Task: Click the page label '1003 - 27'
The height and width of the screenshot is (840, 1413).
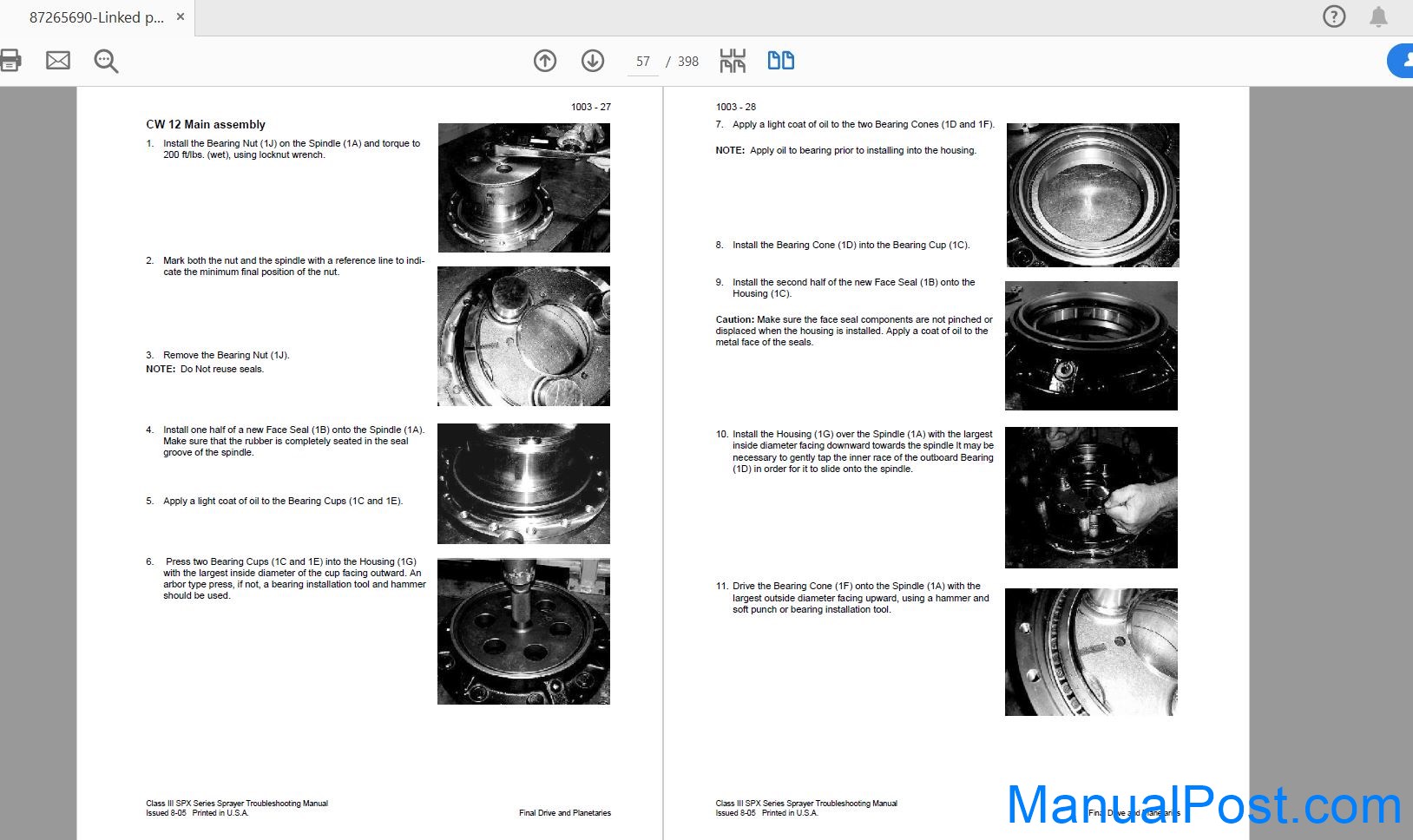Action: pos(591,107)
